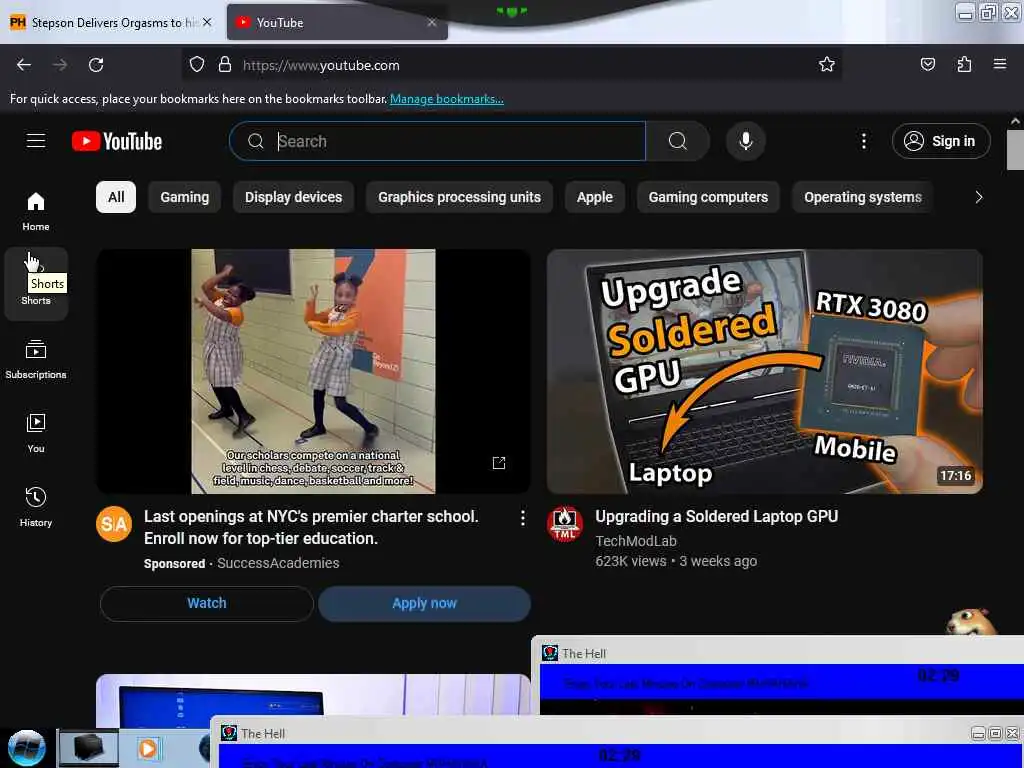The image size is (1024, 768).
Task: Select the Gaming filter chip
Action: pos(185,197)
